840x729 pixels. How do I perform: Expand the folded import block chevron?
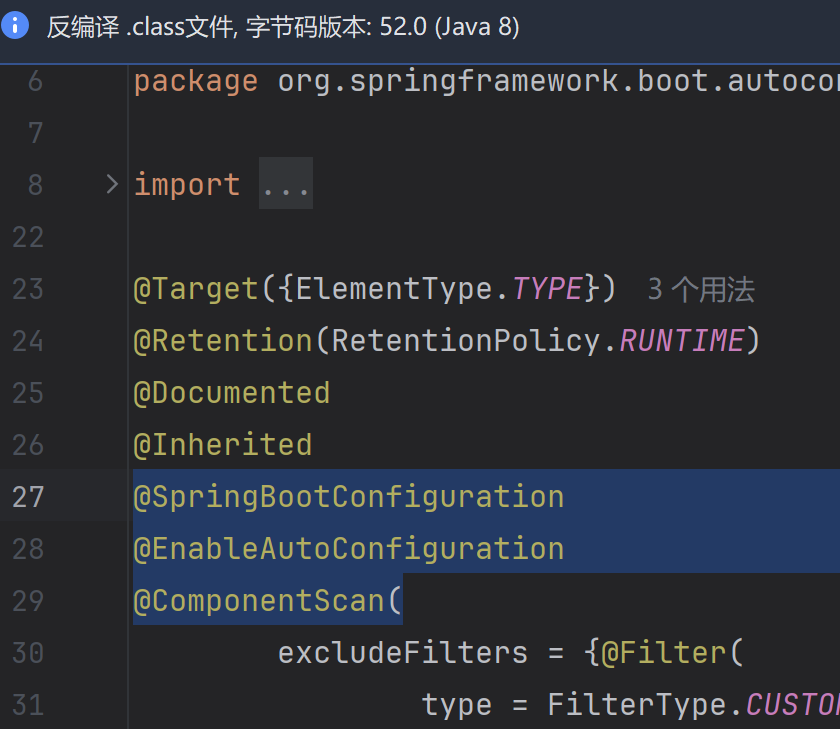(x=112, y=184)
